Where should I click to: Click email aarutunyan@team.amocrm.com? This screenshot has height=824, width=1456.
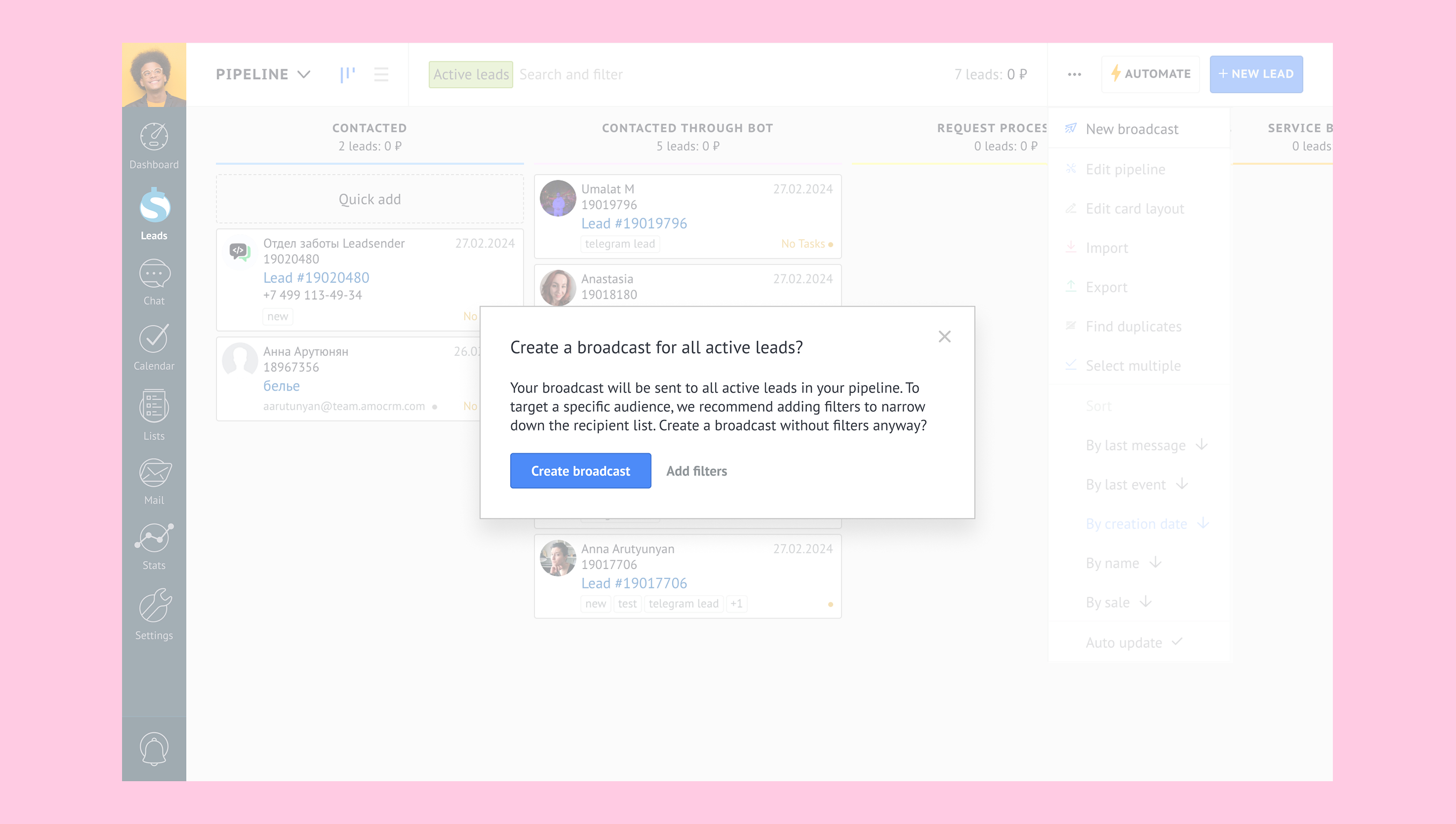point(344,406)
